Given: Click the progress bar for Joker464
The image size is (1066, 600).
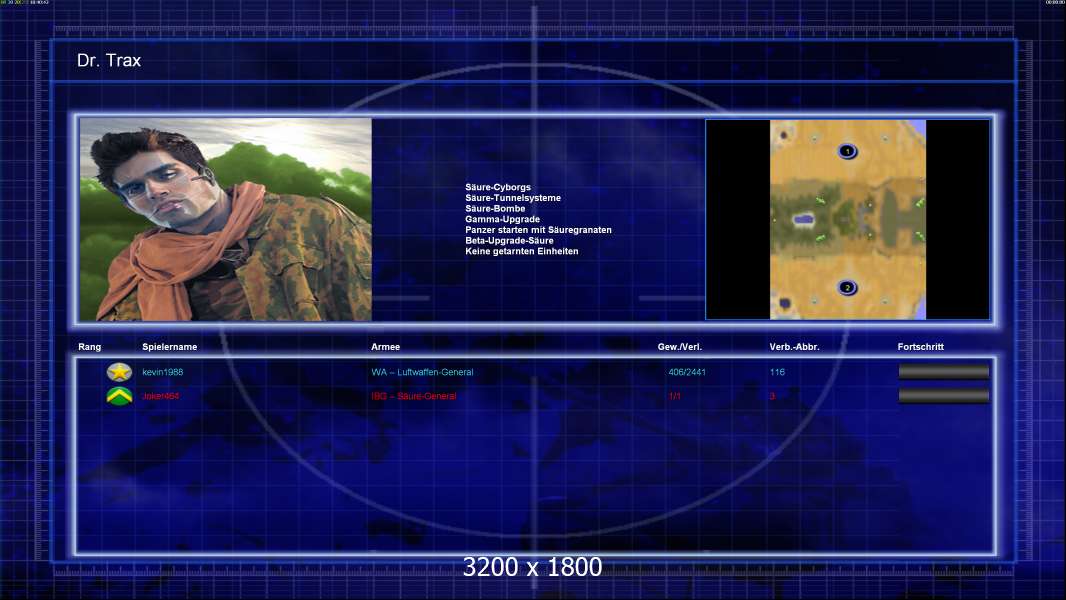Looking at the screenshot, I should pos(944,395).
